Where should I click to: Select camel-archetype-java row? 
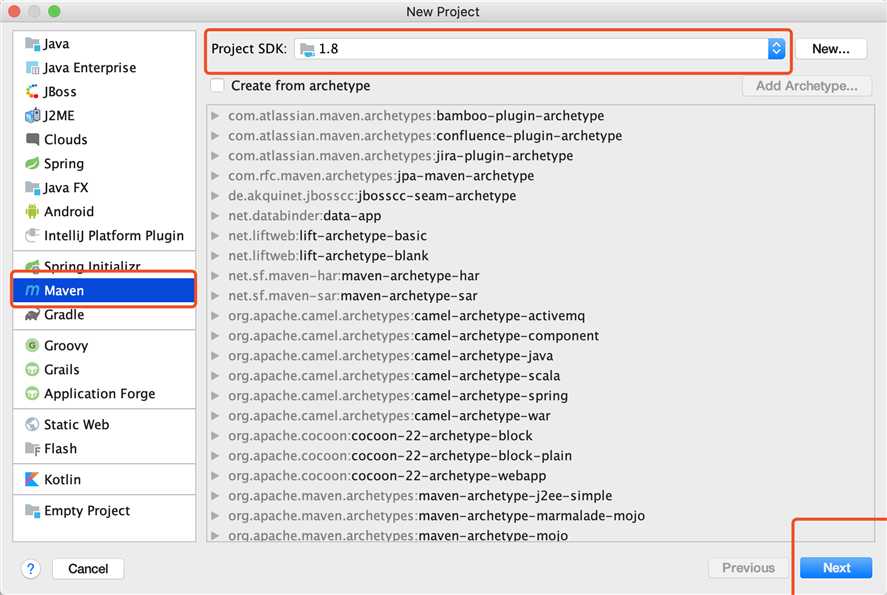tap(541, 356)
